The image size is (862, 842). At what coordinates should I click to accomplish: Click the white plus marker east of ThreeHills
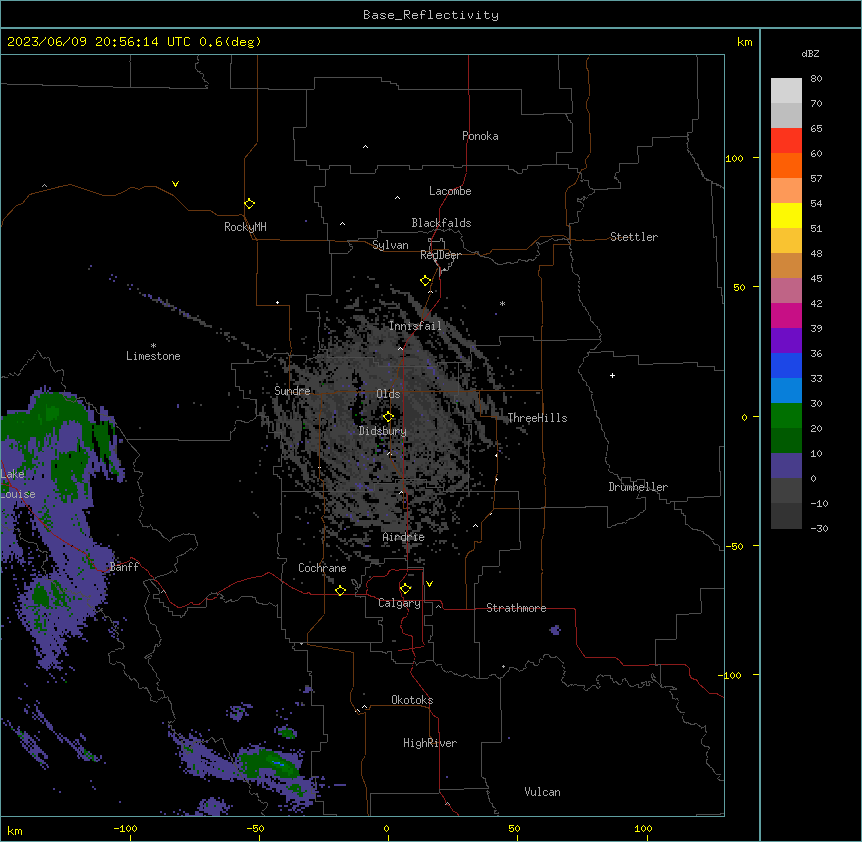[x=612, y=375]
